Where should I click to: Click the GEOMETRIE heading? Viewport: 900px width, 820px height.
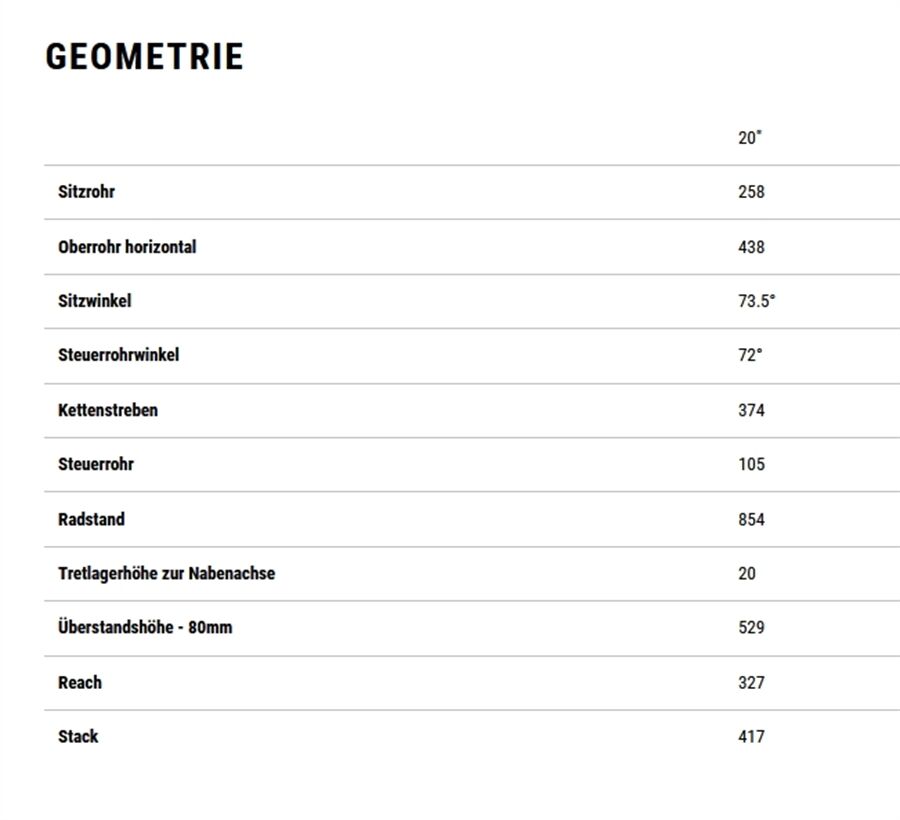click(145, 57)
